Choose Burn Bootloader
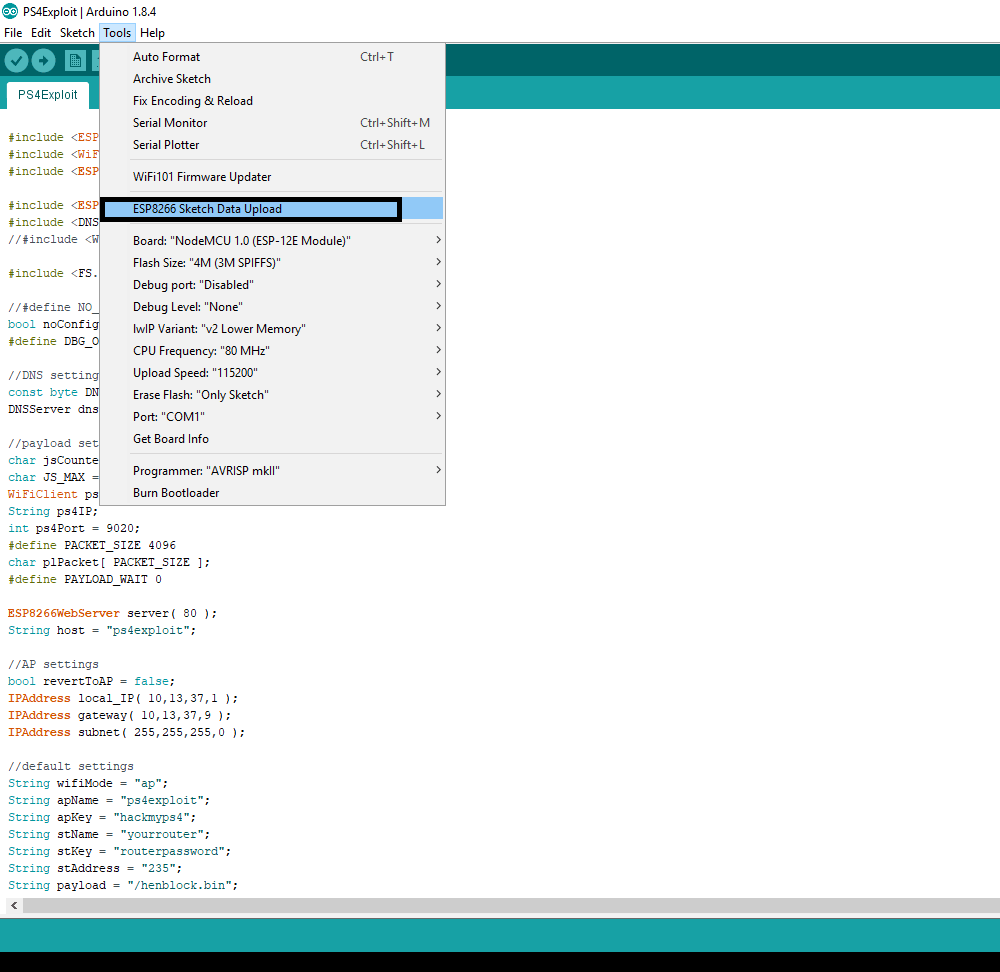The image size is (1000, 972). (x=272, y=493)
